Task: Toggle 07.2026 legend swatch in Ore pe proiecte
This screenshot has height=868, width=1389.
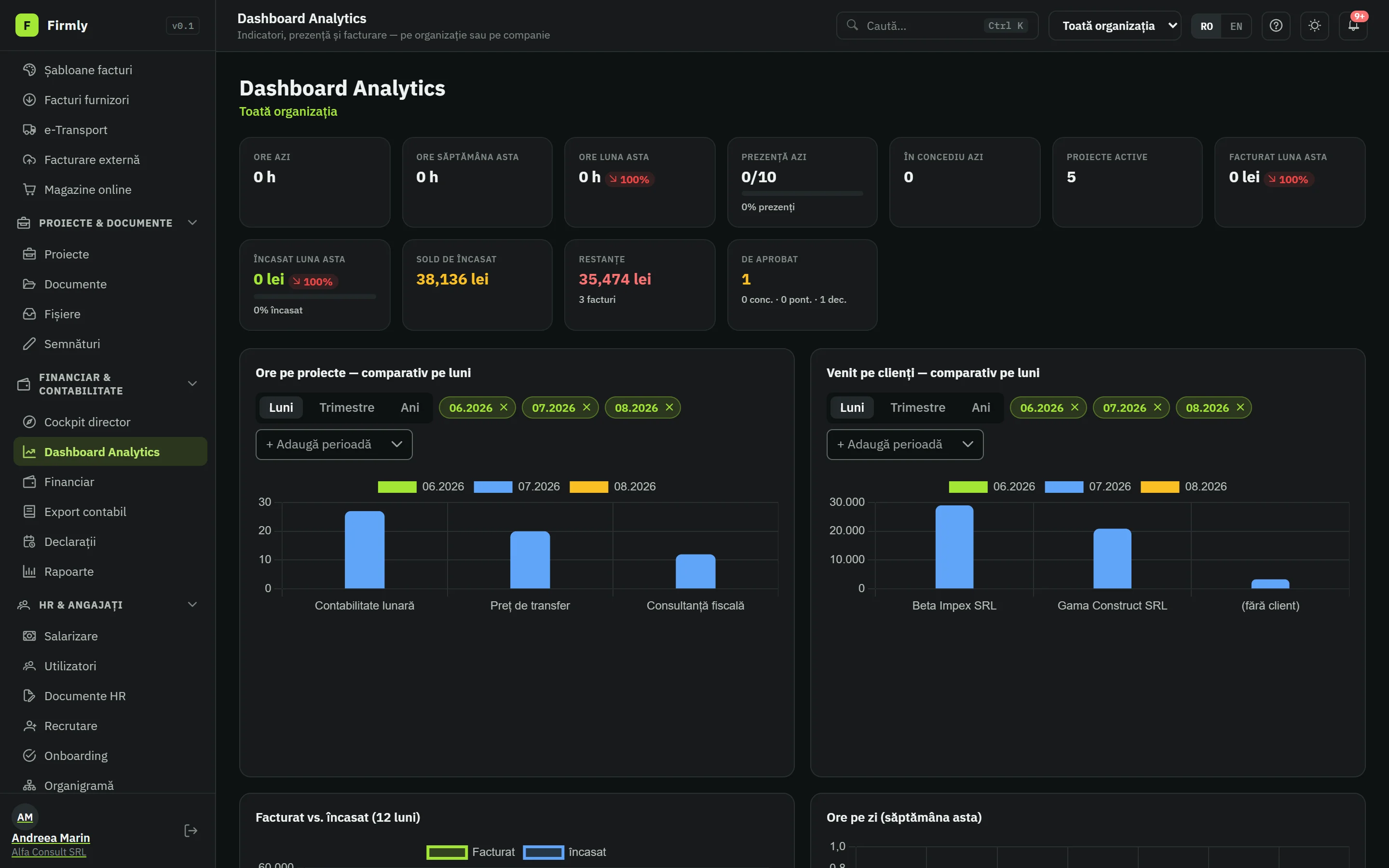Action: (x=492, y=487)
